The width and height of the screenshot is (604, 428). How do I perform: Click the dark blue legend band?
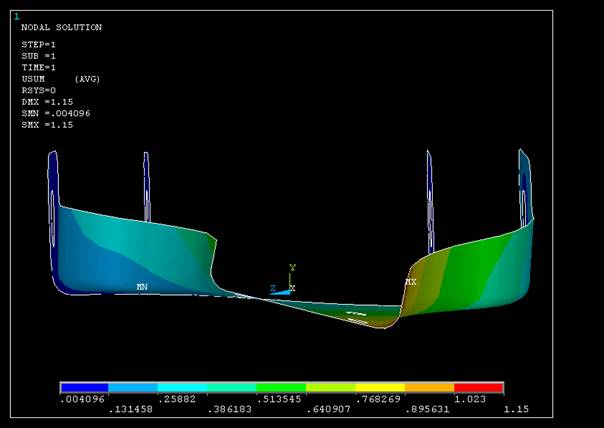[x=84, y=388]
